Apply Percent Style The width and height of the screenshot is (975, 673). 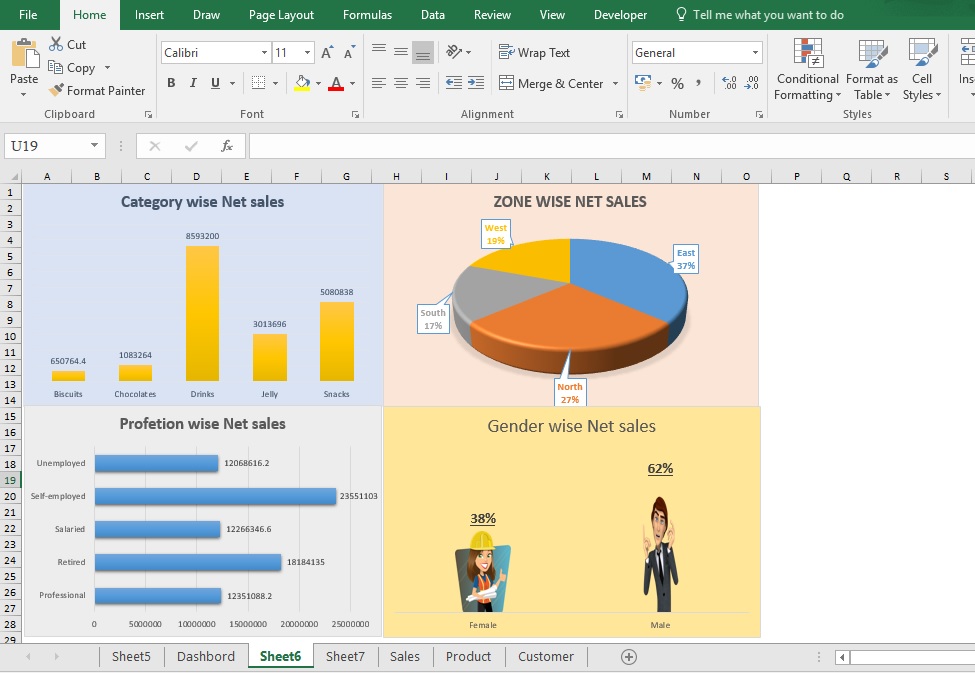tap(677, 83)
